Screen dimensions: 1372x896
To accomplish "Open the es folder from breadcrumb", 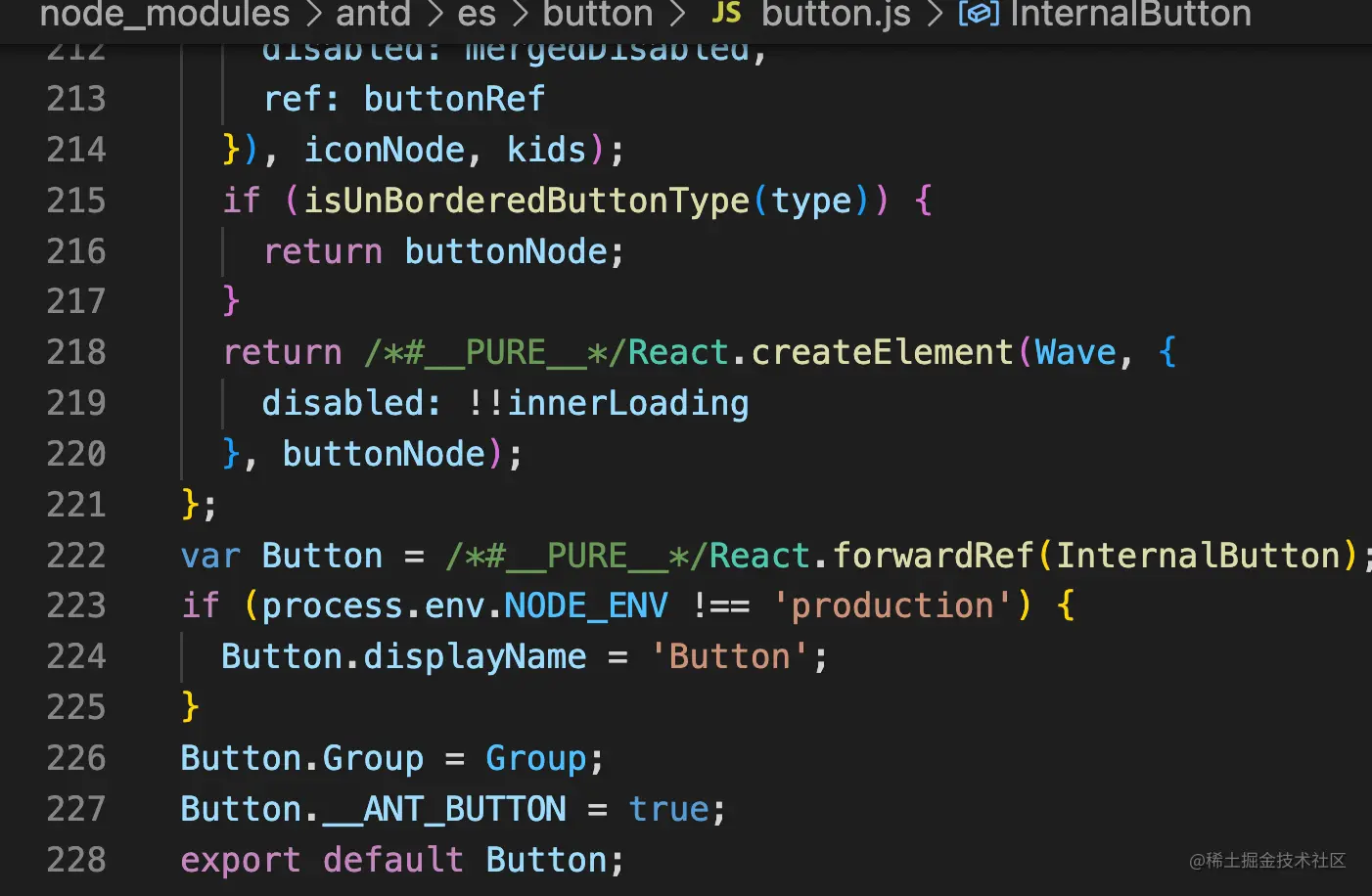I will 477,15.
